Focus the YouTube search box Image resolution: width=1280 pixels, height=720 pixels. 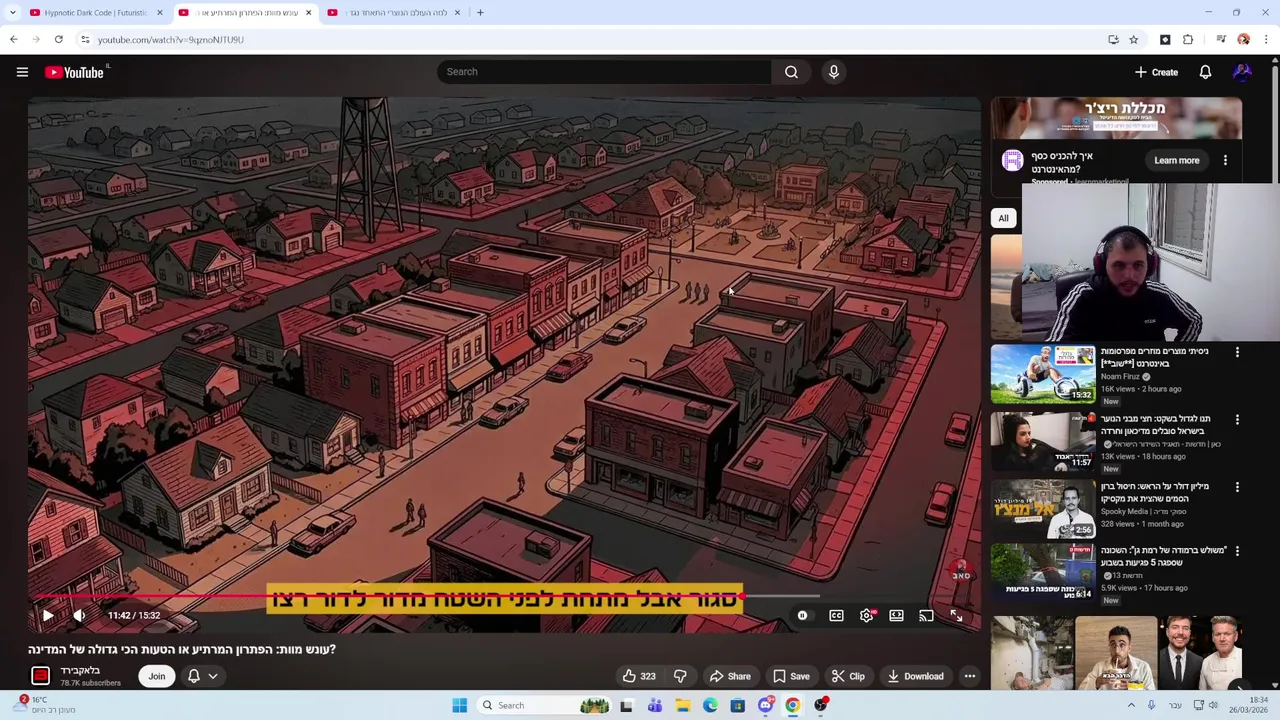pyautogui.click(x=604, y=72)
